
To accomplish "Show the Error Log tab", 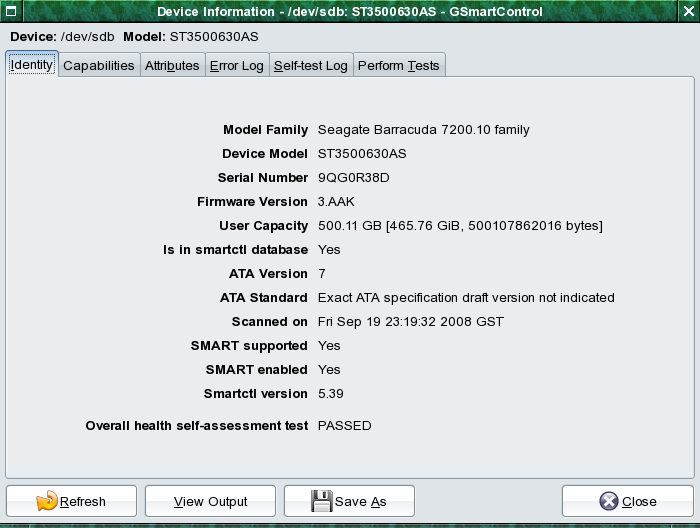I will pyautogui.click(x=236, y=66).
